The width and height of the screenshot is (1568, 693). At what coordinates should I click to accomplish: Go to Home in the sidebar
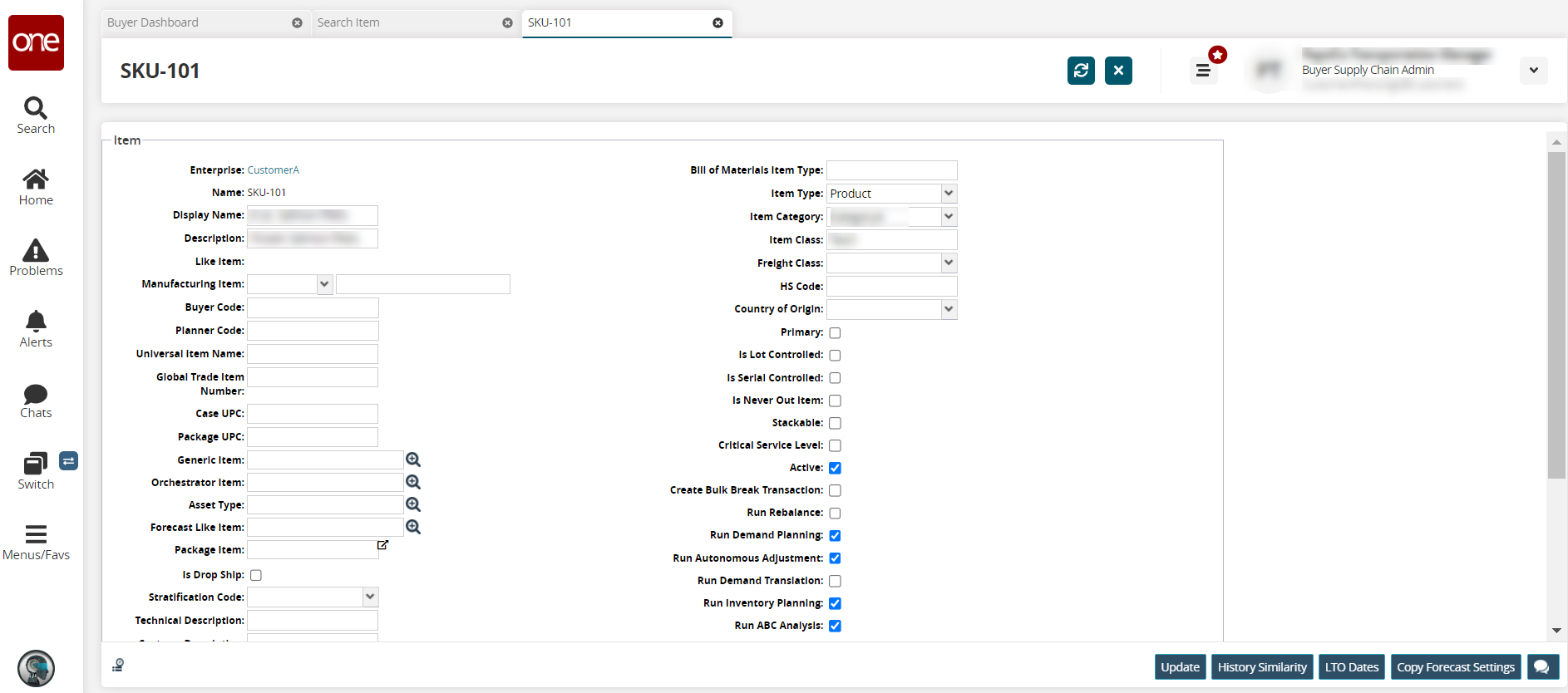click(x=36, y=187)
